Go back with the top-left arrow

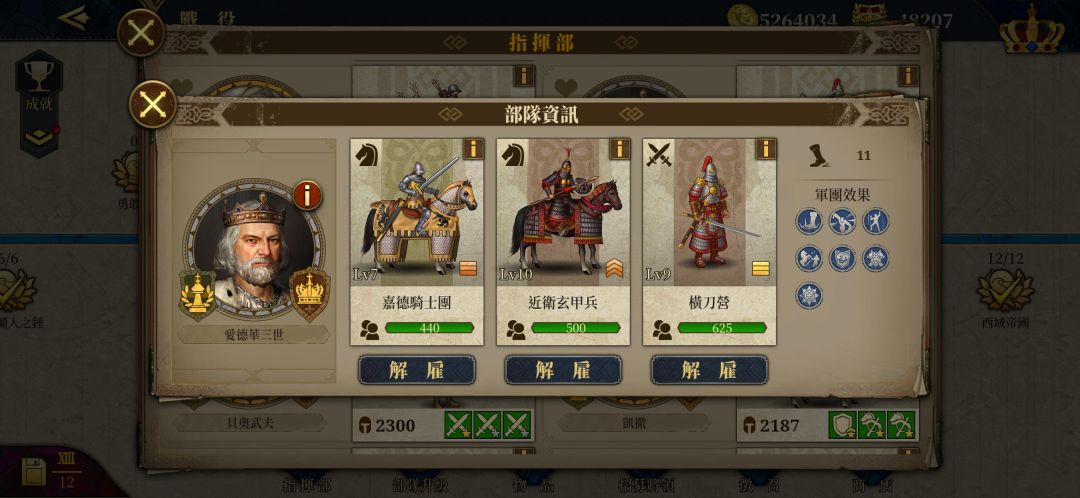point(74,17)
